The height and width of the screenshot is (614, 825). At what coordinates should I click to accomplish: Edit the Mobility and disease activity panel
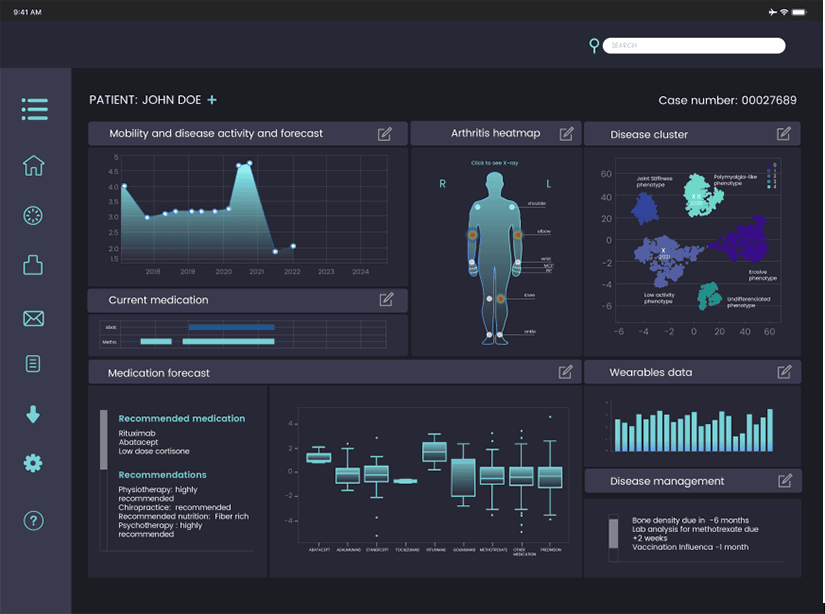coord(385,134)
